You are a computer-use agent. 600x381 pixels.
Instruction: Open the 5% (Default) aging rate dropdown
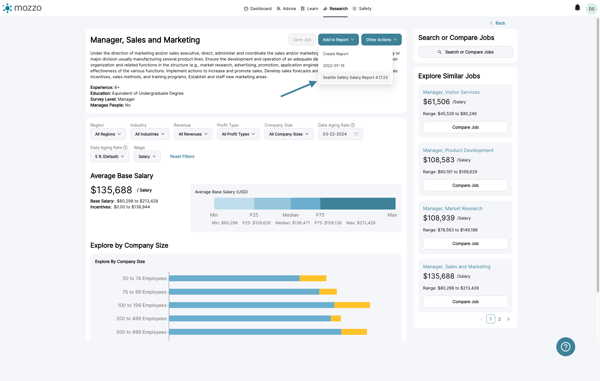click(x=109, y=156)
